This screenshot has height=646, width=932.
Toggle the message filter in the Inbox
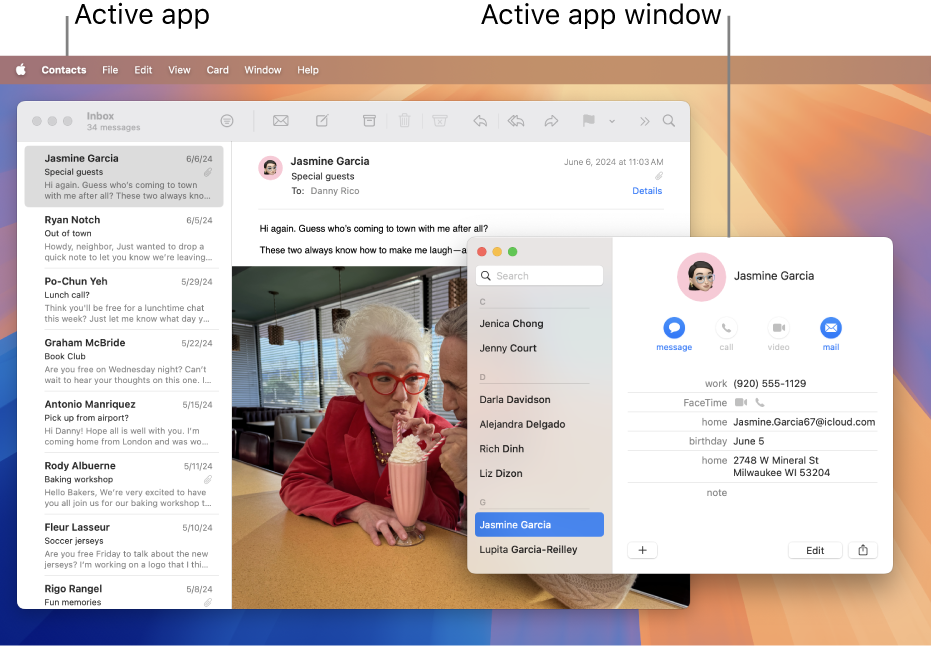pyautogui.click(x=228, y=120)
